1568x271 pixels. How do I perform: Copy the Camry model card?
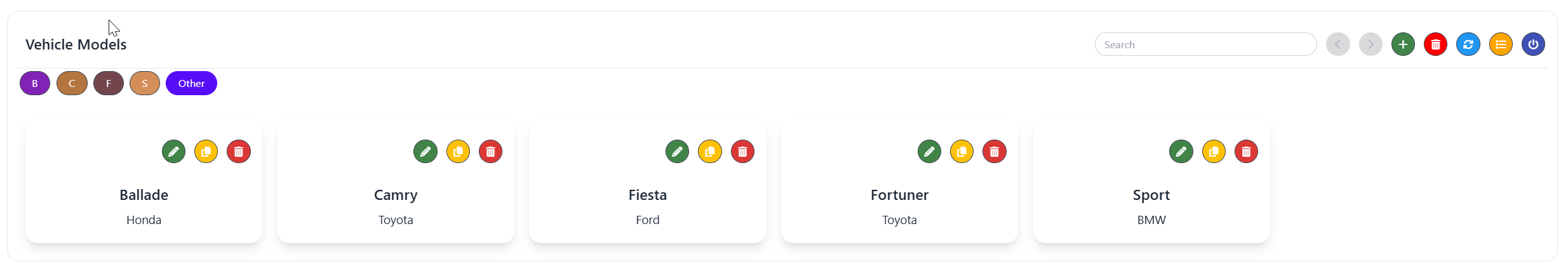tap(458, 152)
